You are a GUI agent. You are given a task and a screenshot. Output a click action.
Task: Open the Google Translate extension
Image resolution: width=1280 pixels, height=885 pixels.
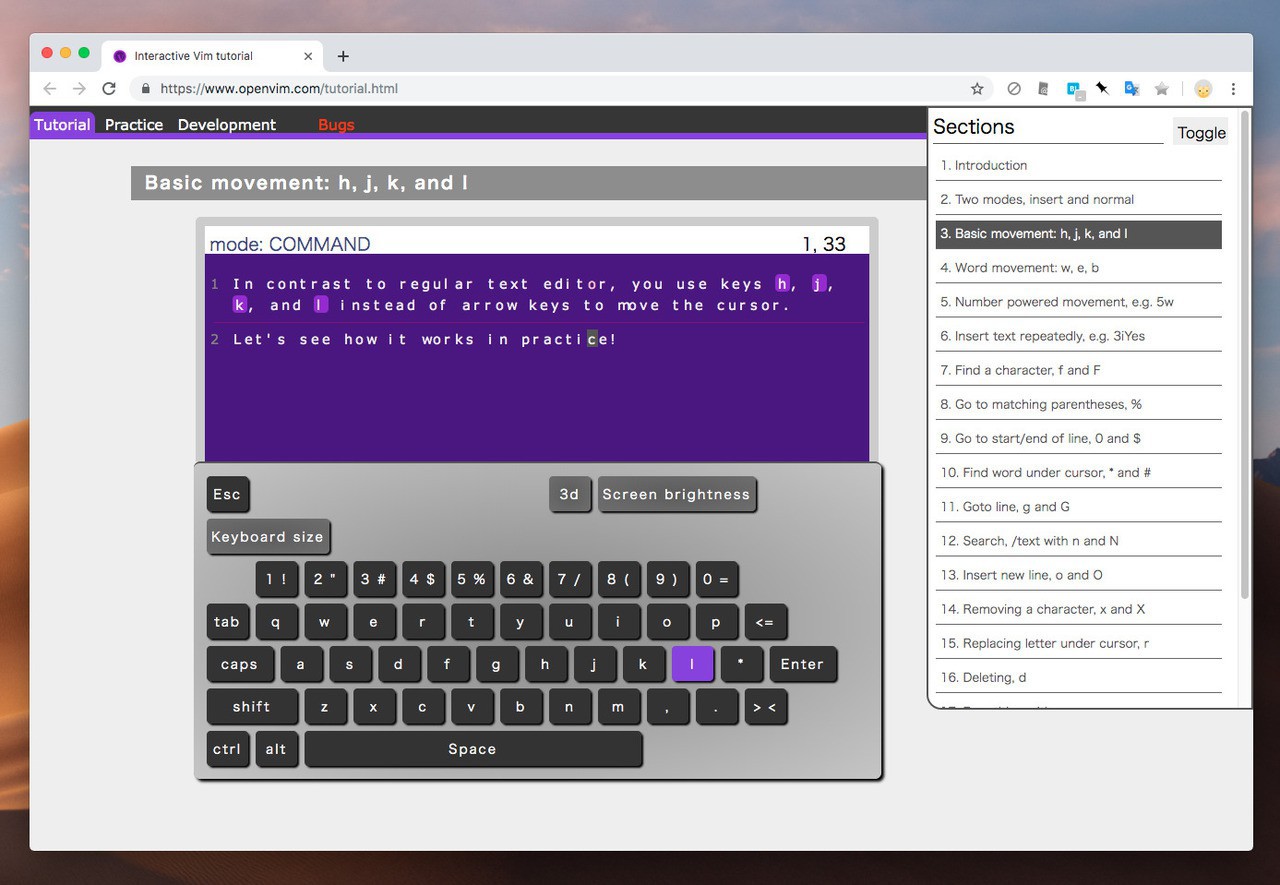point(1132,89)
